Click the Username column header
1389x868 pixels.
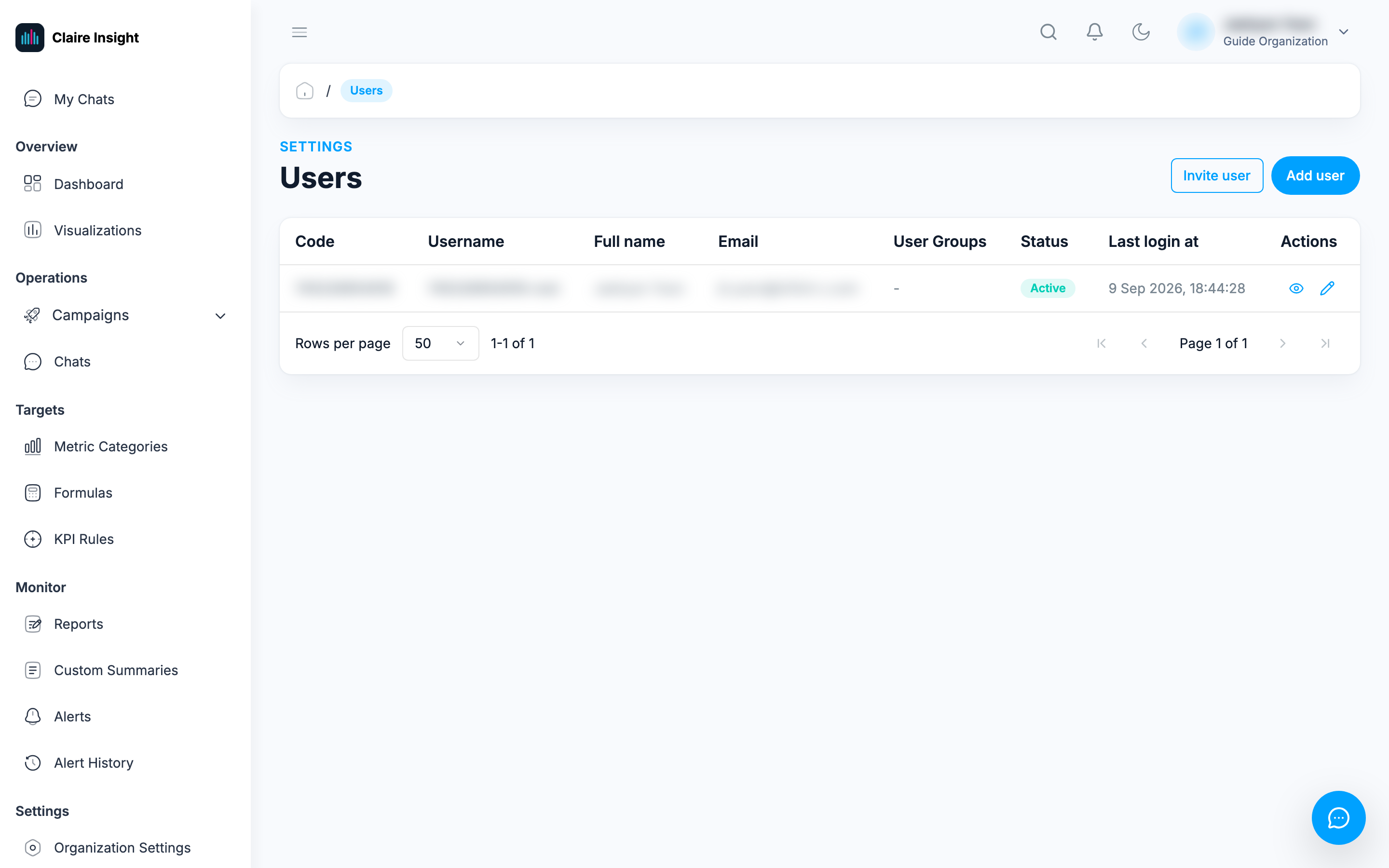click(x=465, y=242)
